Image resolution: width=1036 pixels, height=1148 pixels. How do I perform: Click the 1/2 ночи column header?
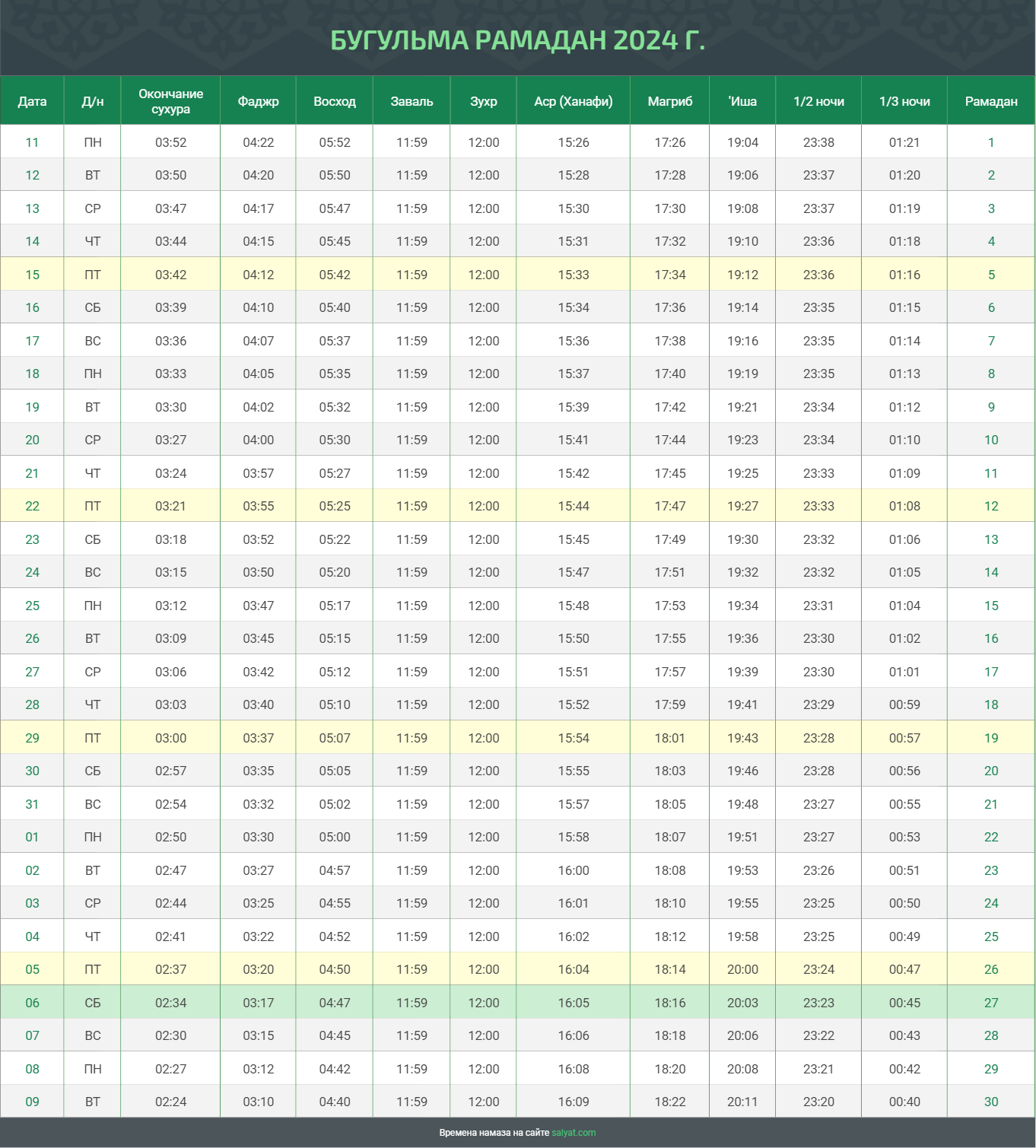click(818, 101)
